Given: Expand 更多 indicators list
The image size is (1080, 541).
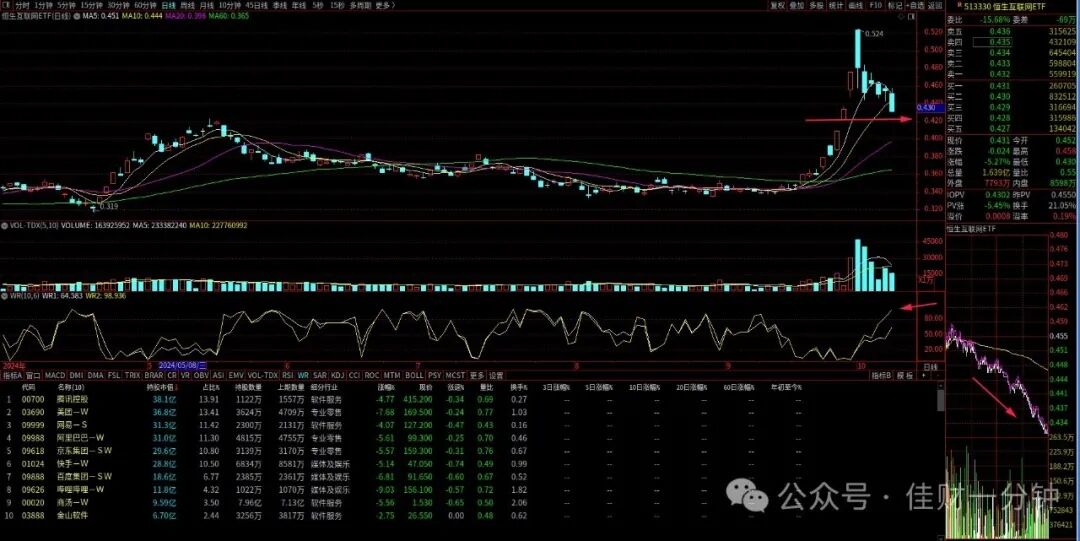Looking at the screenshot, I should pyautogui.click(x=477, y=376).
